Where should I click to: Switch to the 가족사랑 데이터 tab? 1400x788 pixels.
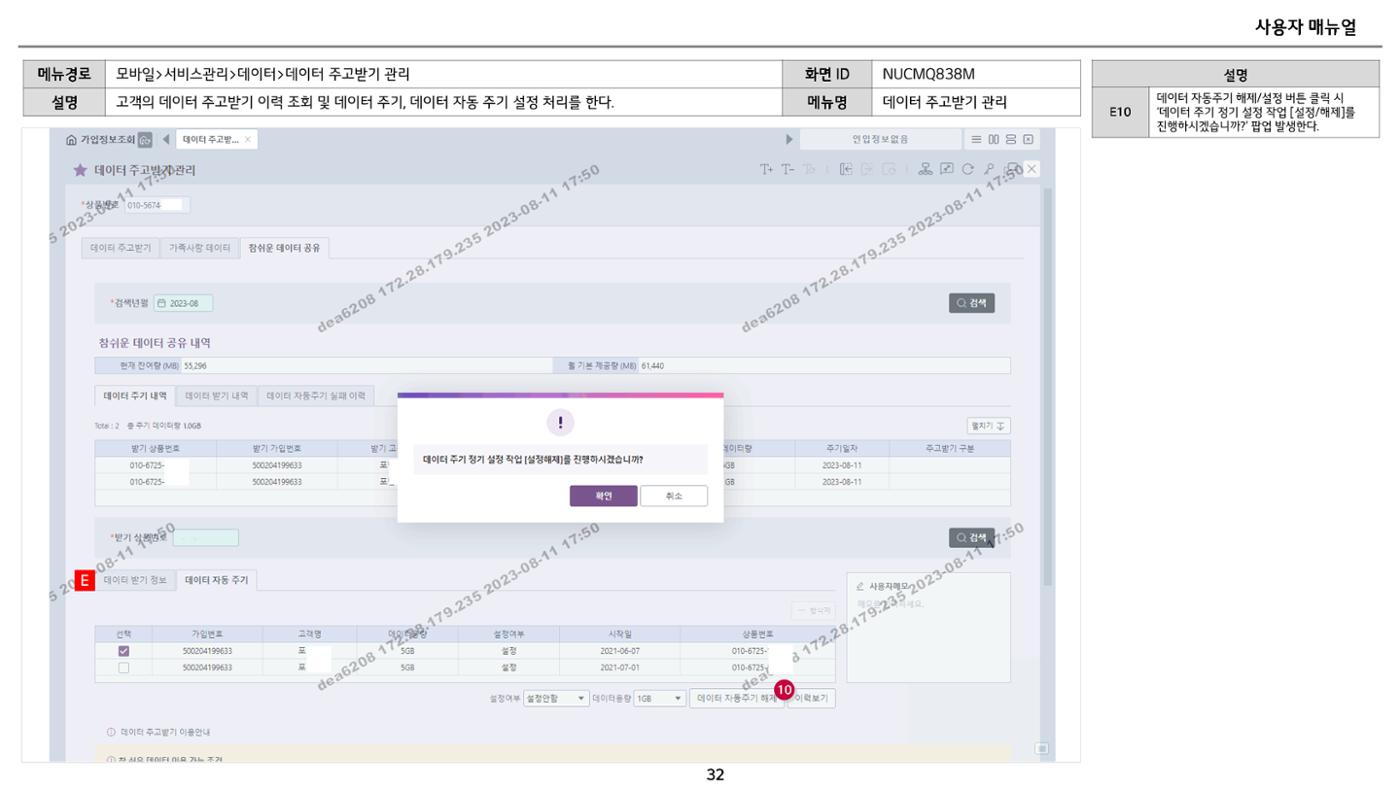[x=199, y=247]
